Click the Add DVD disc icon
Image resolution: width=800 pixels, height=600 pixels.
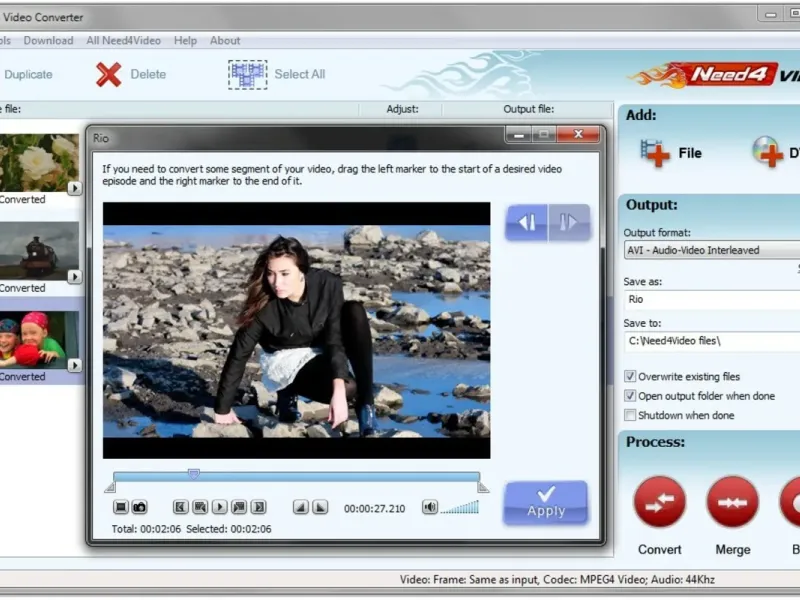[767, 152]
